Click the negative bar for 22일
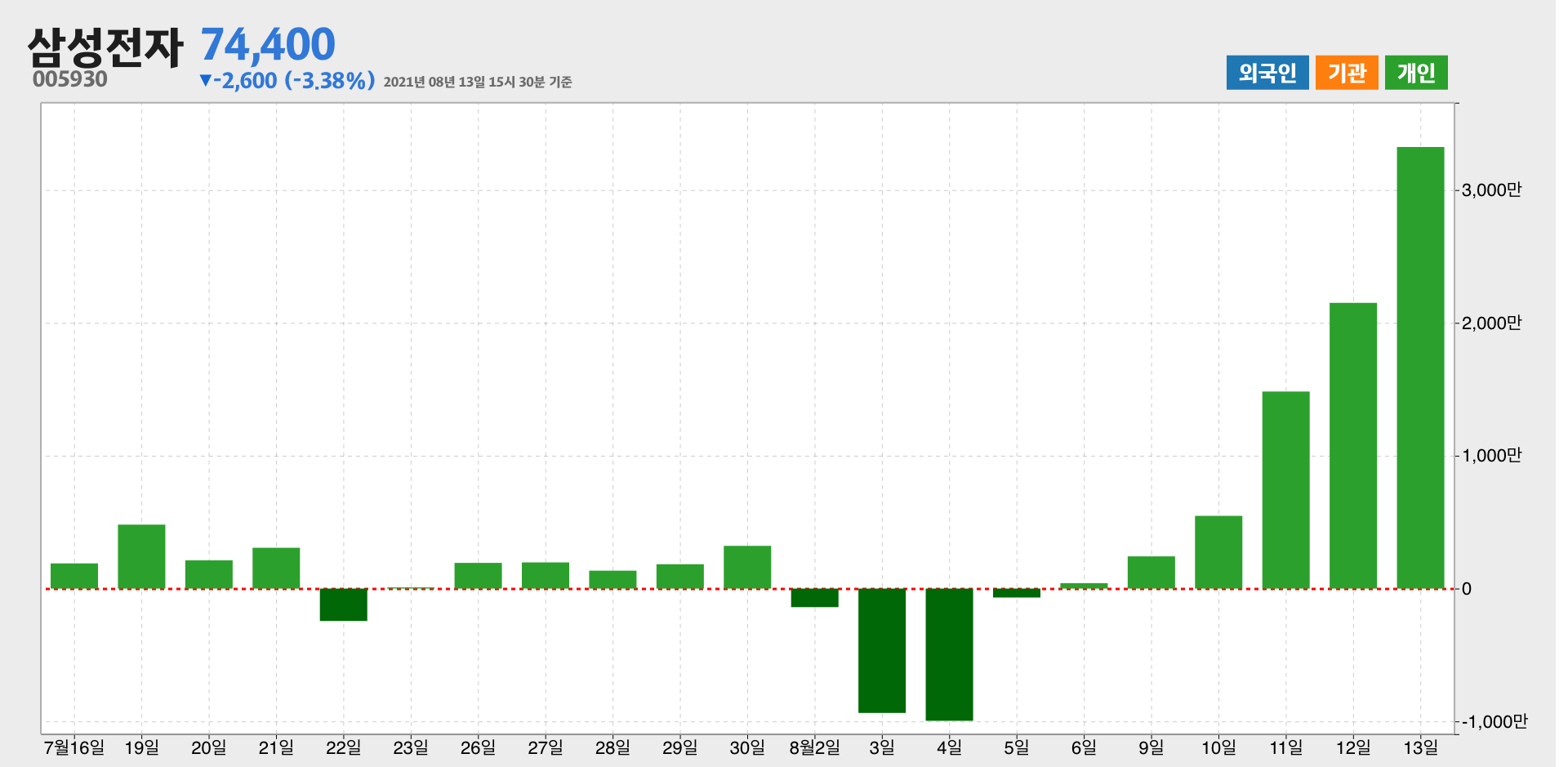This screenshot has height=767, width=1568. point(344,604)
